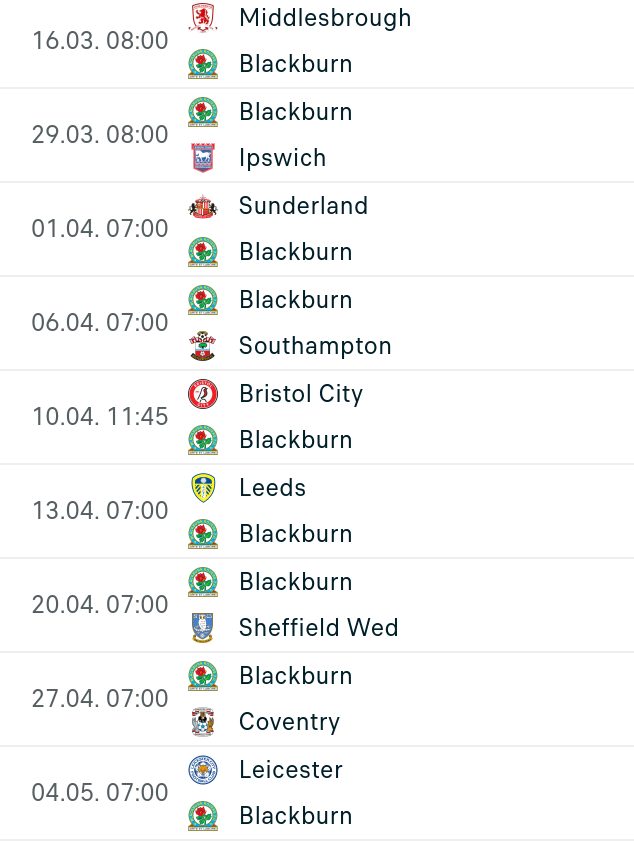Click the Ipswich club crest icon
The height and width of the screenshot is (842, 634).
coord(203,158)
